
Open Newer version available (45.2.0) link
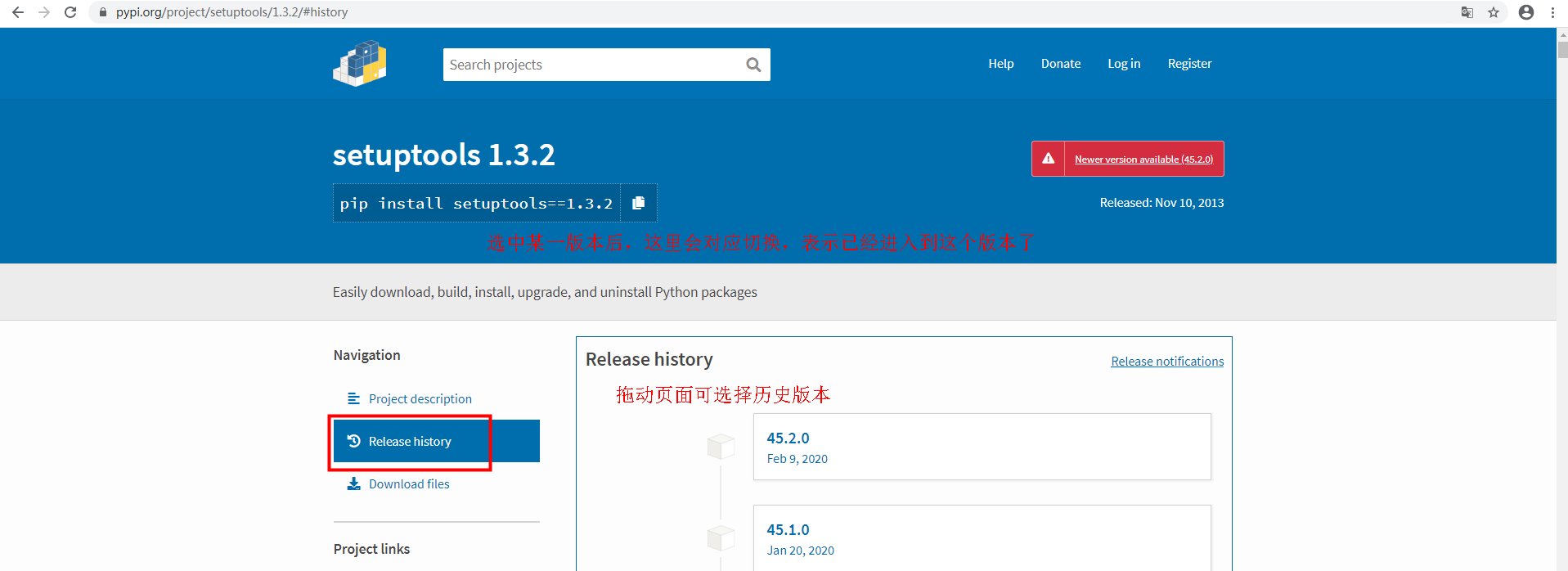[x=1143, y=160]
